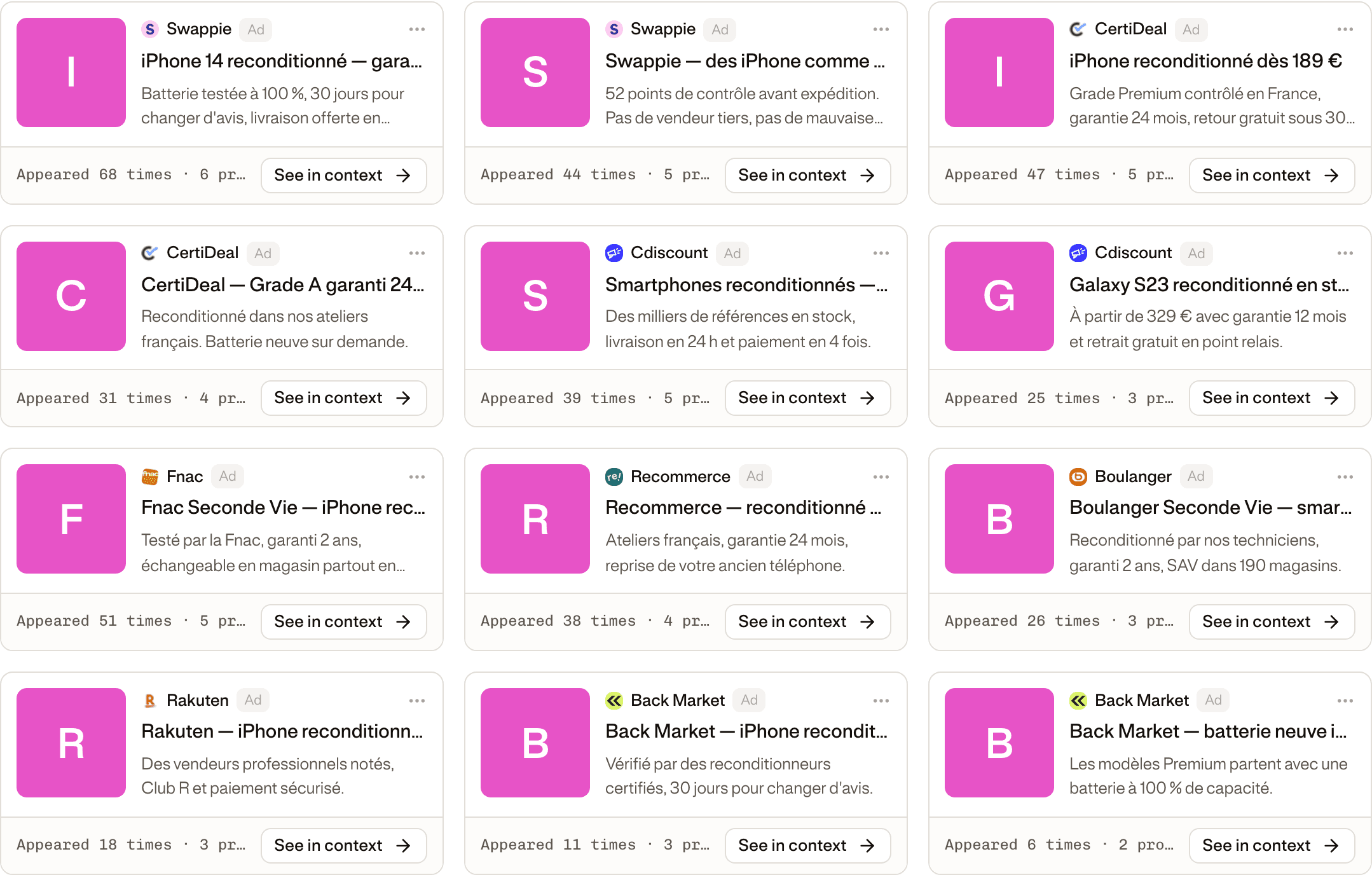Screen dimensions: 1372x875
Task: Click 'Appeared 38 times' text
Action: 558,621
